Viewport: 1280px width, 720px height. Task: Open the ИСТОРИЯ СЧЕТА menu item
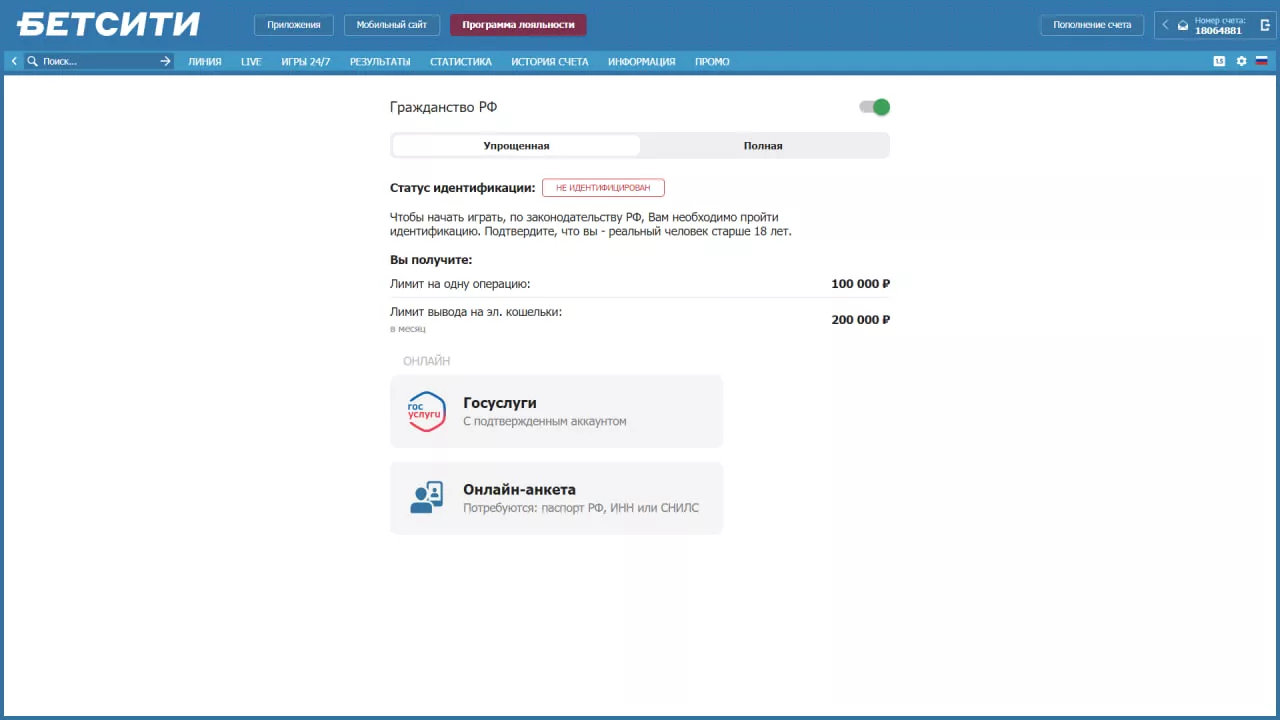click(549, 61)
